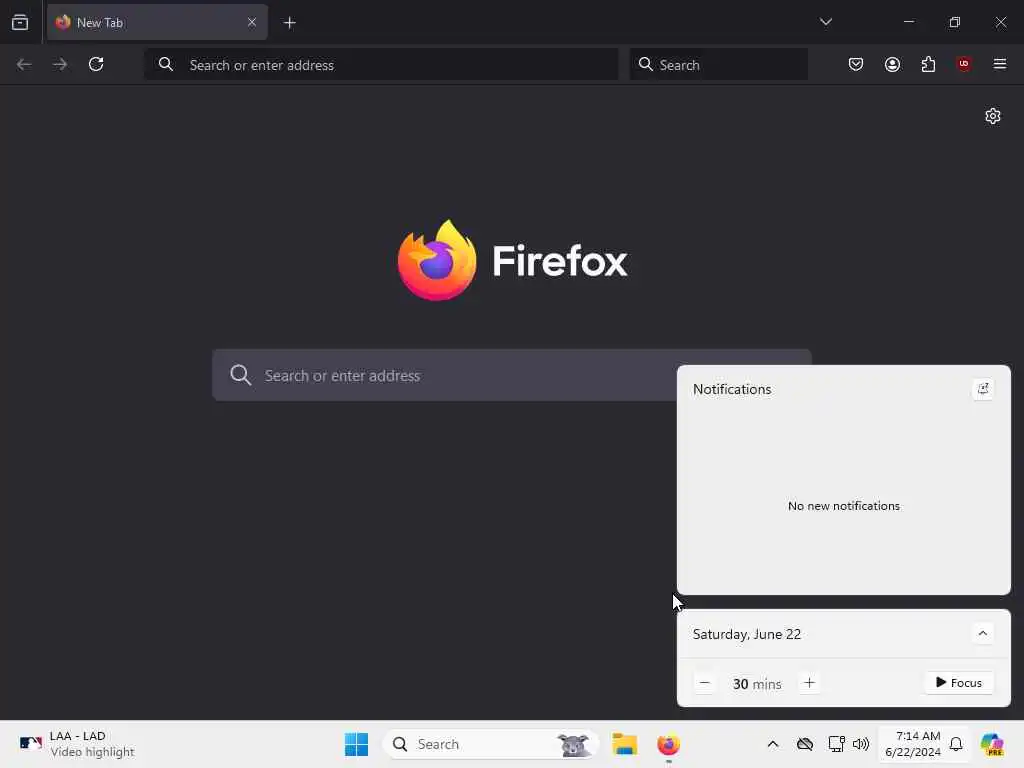Start a Focus session
1024x768 pixels.
(x=959, y=683)
